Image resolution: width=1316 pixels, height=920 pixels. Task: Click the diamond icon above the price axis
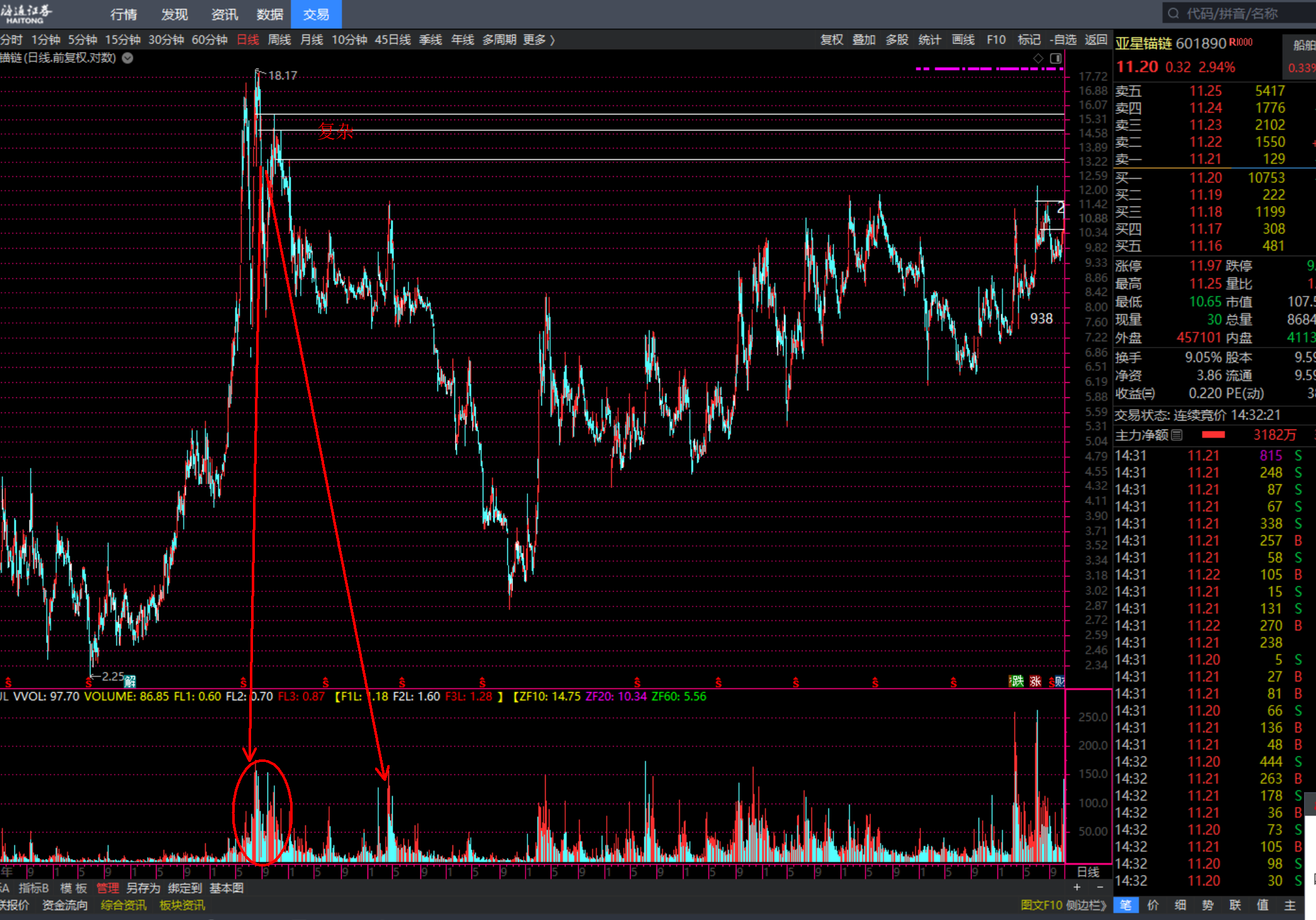coord(1038,59)
